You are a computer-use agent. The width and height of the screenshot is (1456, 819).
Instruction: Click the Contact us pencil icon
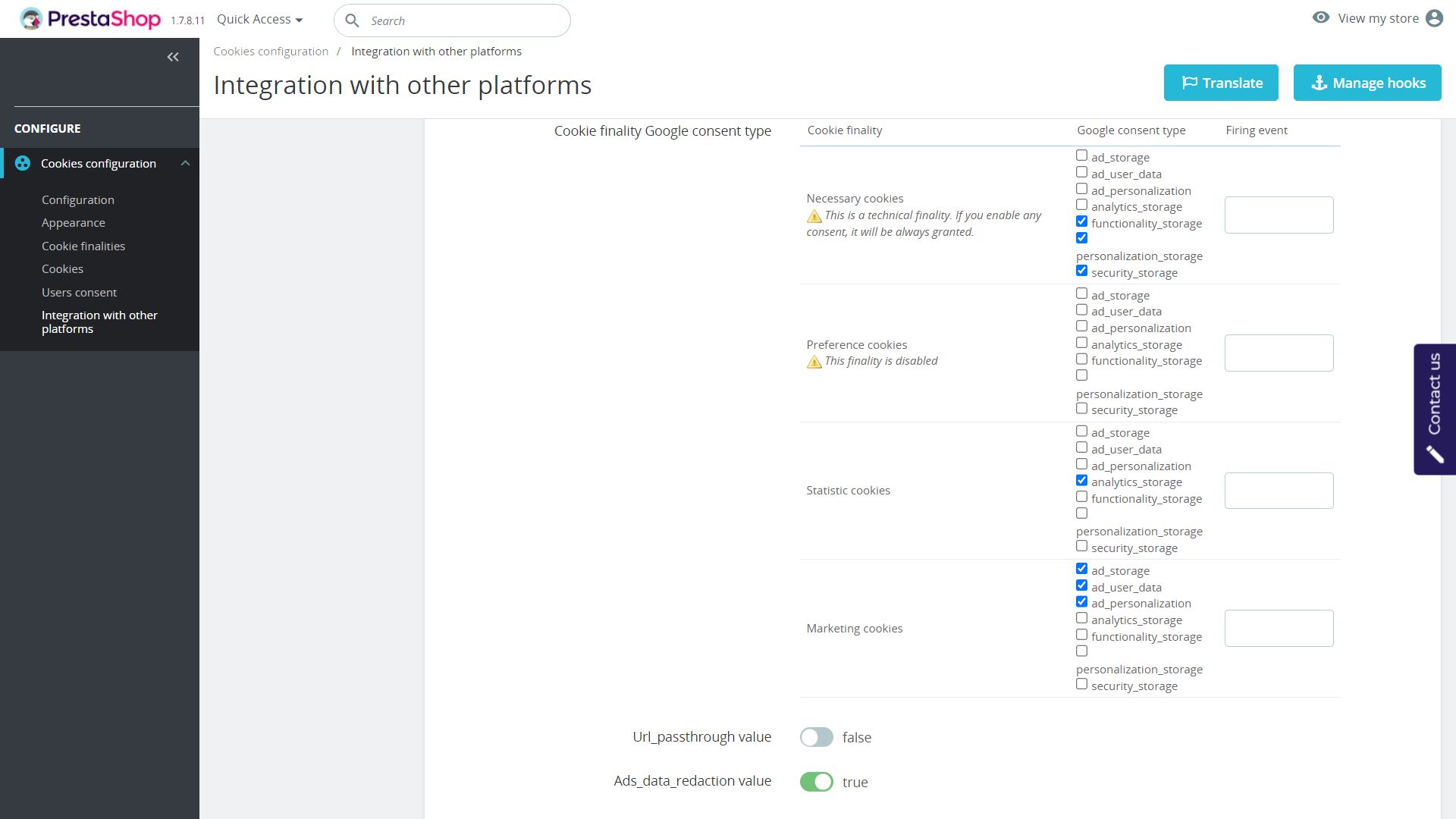tap(1434, 453)
